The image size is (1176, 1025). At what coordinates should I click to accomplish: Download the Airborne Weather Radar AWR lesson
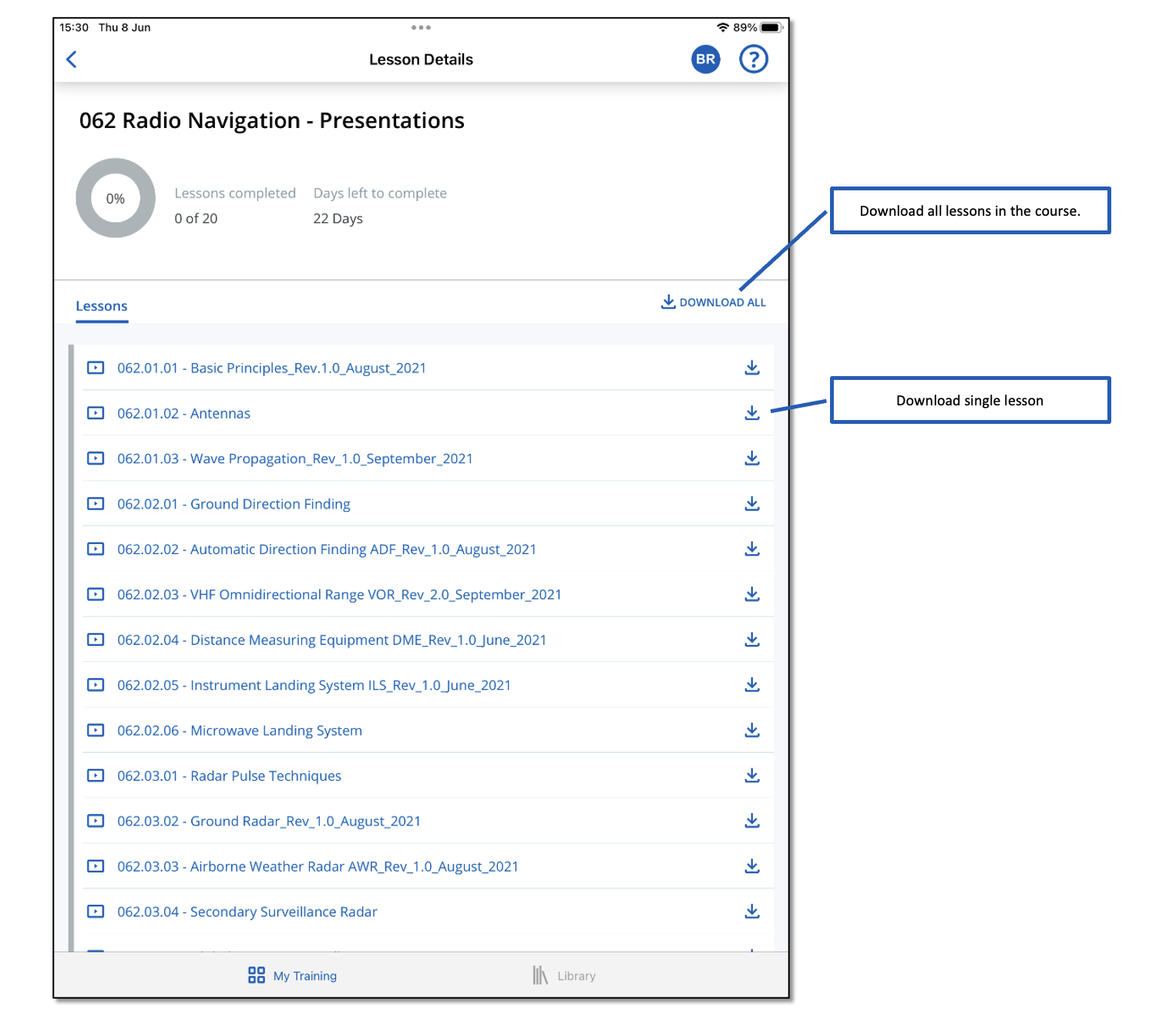point(752,865)
